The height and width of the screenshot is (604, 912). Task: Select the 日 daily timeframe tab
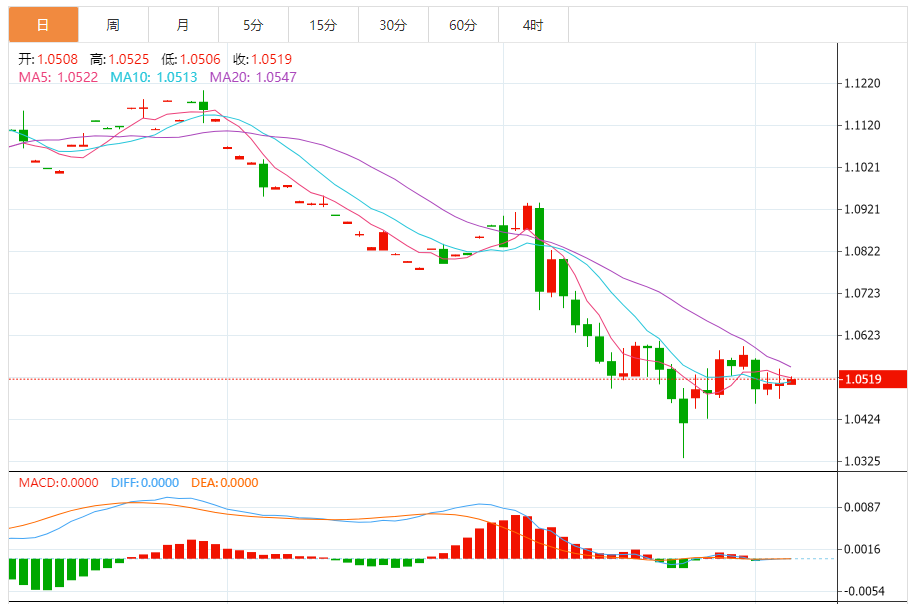[x=44, y=25]
